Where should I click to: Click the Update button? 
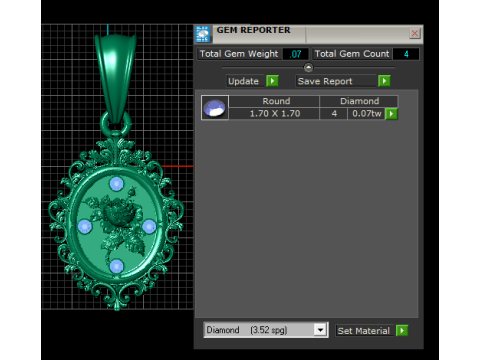coord(245,81)
